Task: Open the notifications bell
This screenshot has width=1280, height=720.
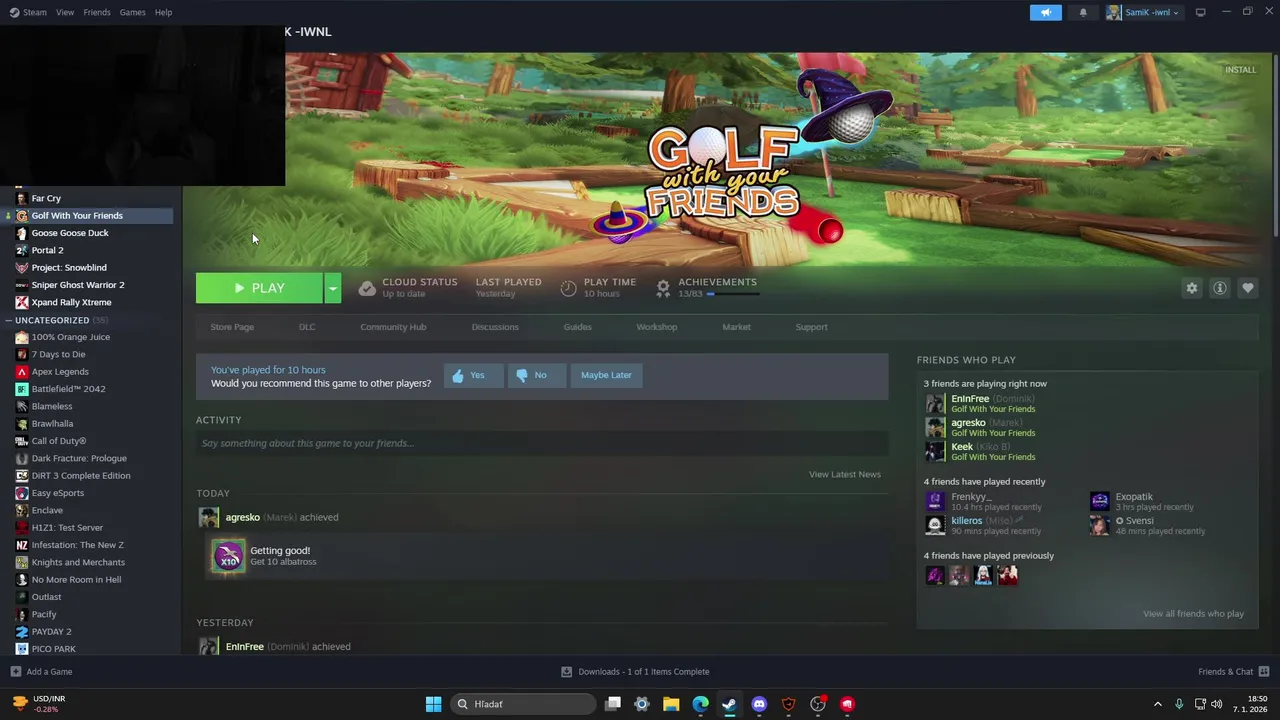Action: click(1083, 12)
